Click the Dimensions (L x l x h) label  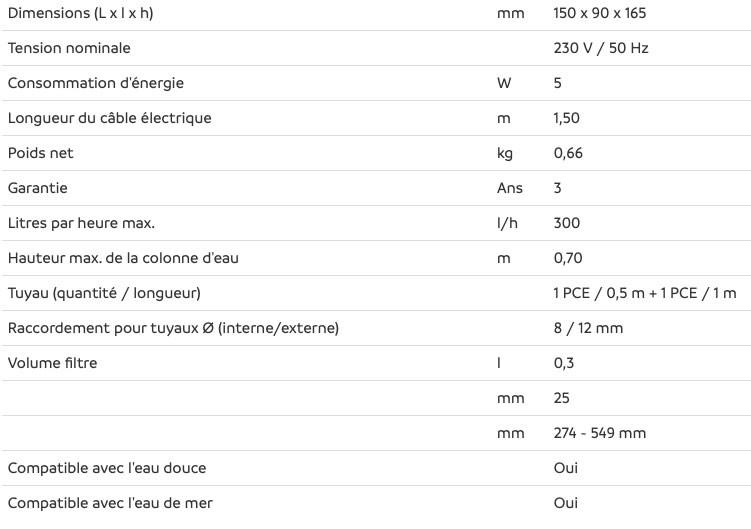pyautogui.click(x=80, y=13)
